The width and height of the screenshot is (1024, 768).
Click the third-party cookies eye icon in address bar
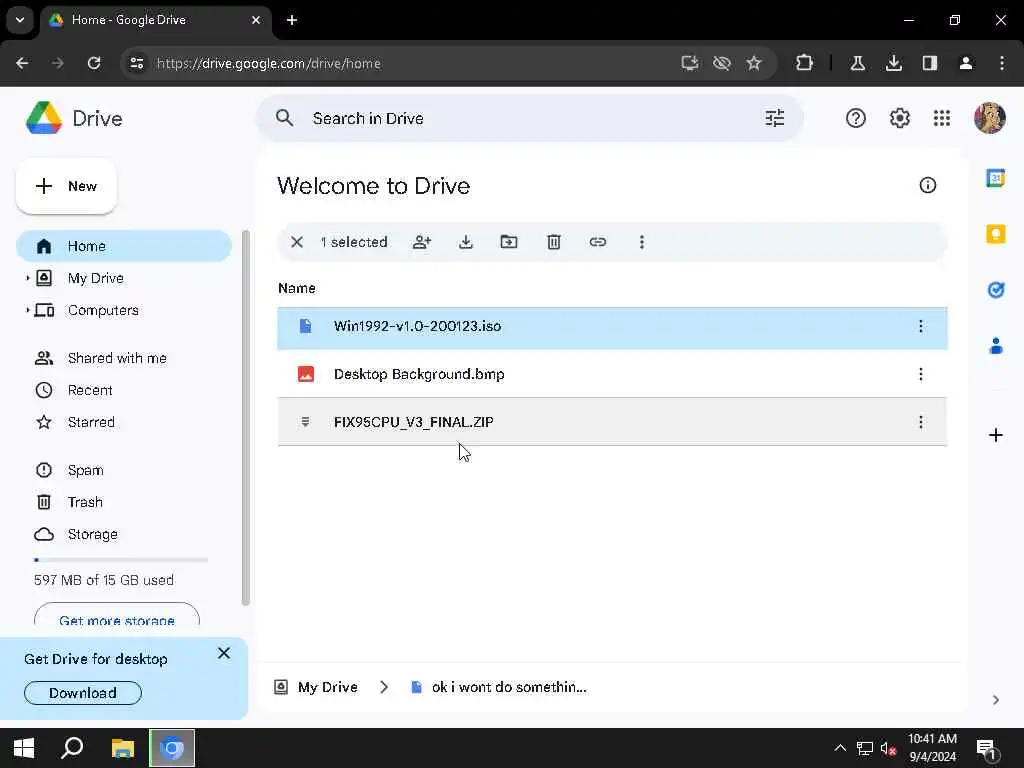tap(722, 63)
